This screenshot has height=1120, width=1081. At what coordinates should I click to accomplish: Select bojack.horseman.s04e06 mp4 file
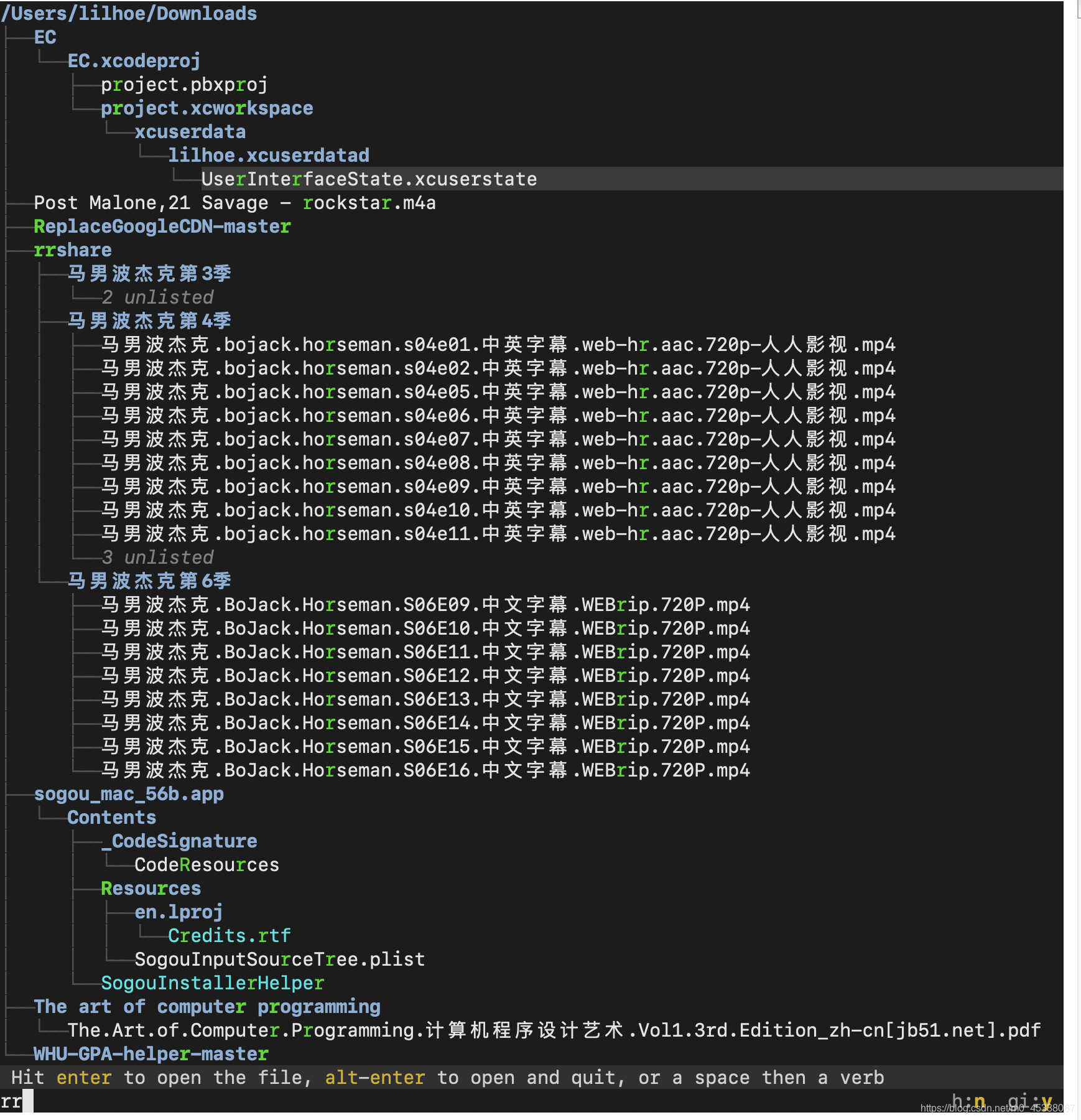(498, 416)
